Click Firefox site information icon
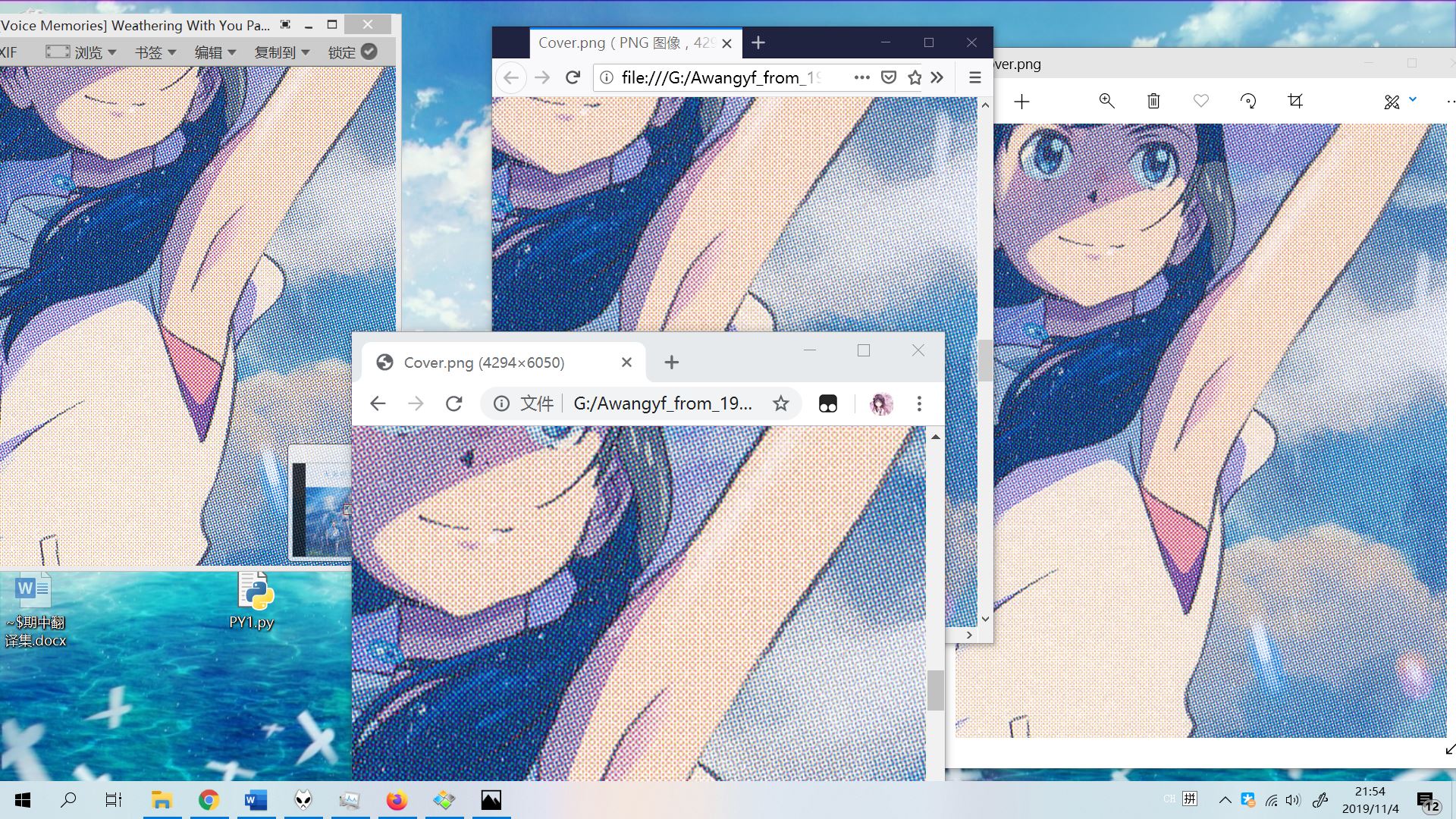 tap(606, 77)
